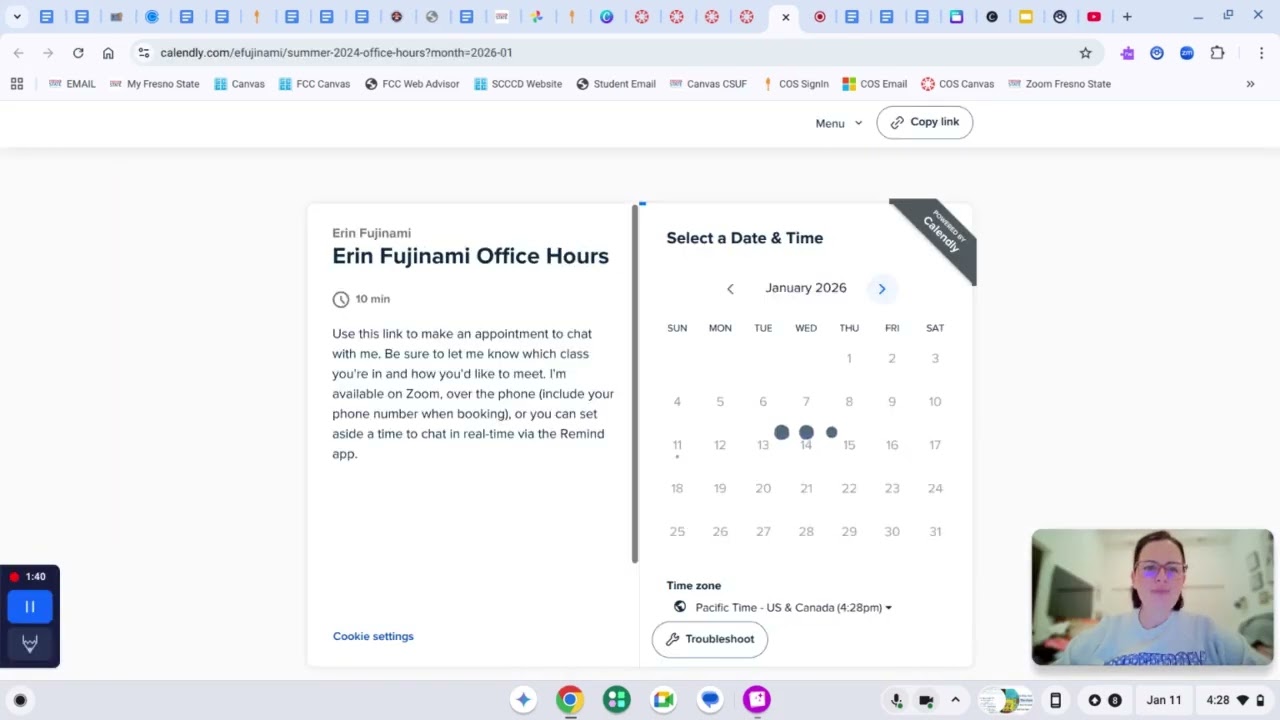The image size is (1280, 720).
Task: Show all bookmarks overflow chevron
Action: (x=1250, y=84)
